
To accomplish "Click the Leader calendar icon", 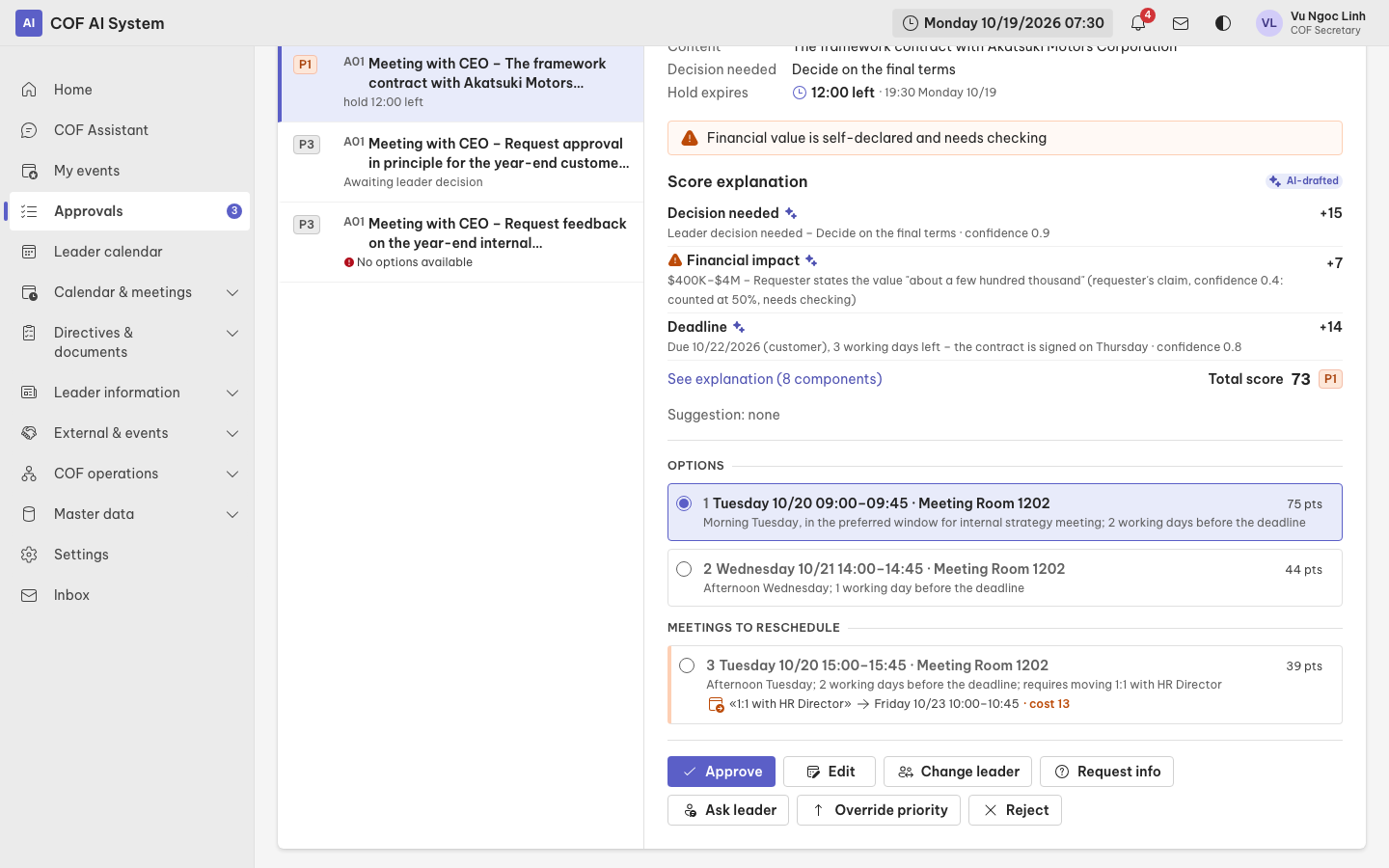I will click(x=29, y=252).
